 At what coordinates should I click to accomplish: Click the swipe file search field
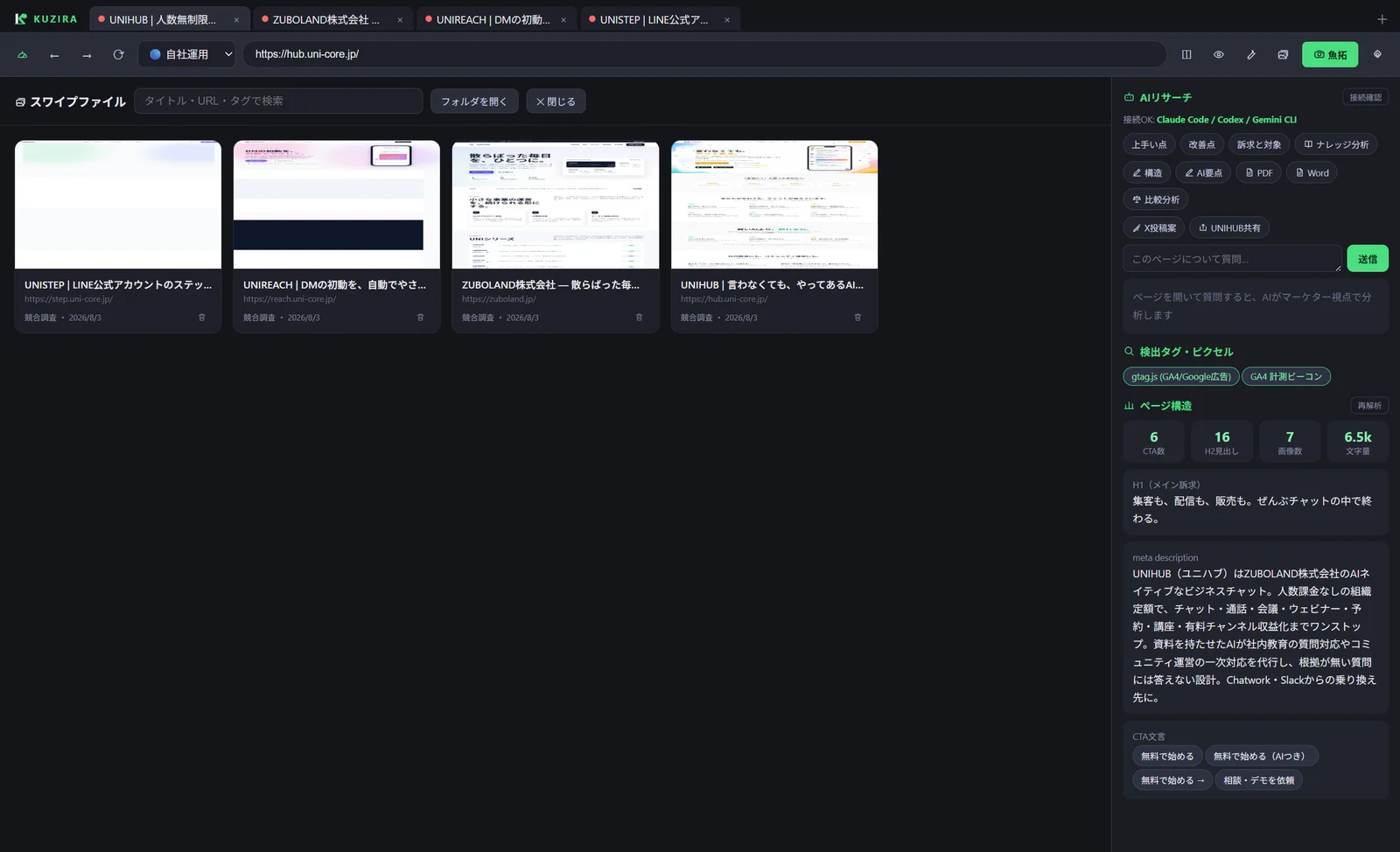[278, 101]
